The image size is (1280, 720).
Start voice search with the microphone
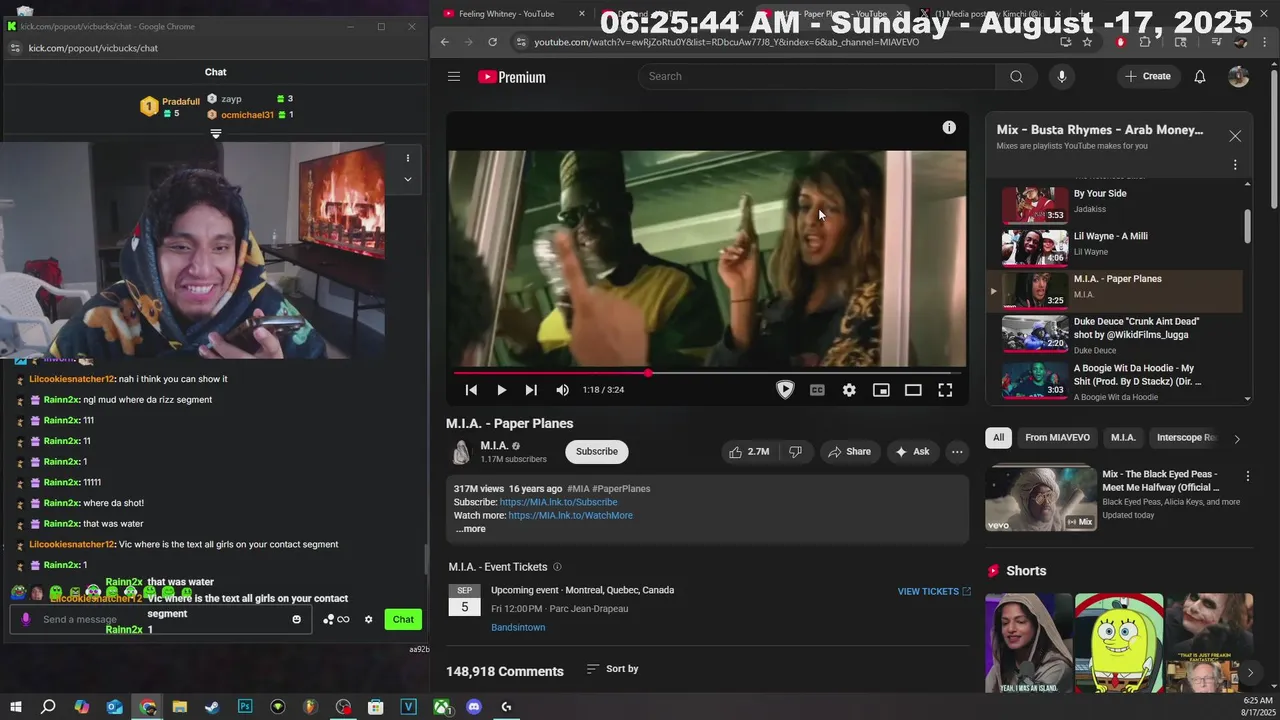[x=1062, y=77]
